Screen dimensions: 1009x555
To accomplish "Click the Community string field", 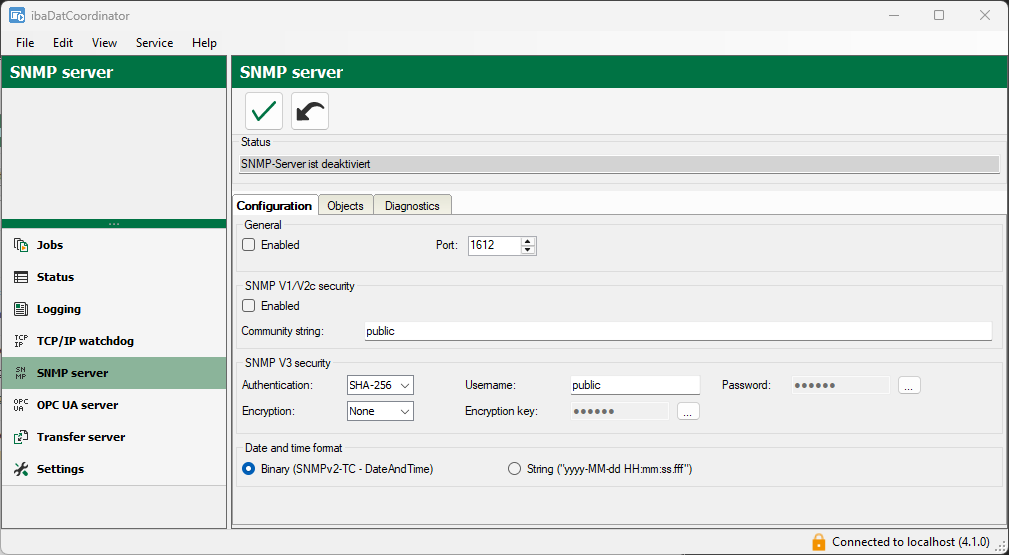I will point(678,331).
